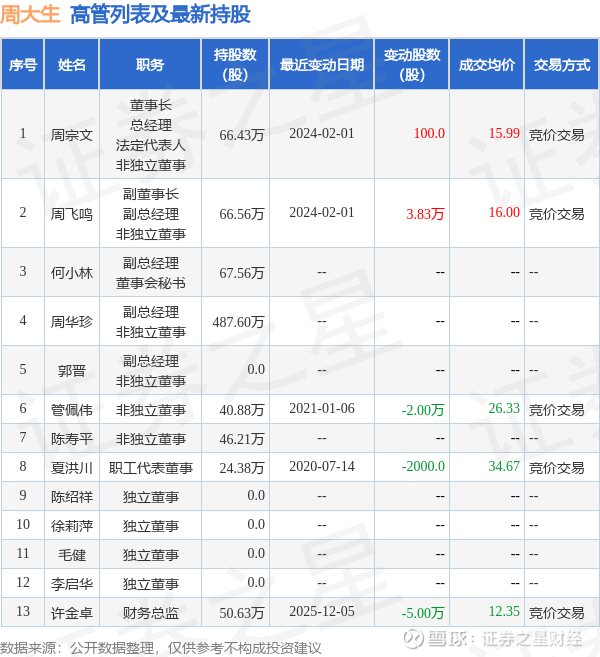Screen dimensions: 600x657
Task: Select the 交易方式 column header
Action: coord(562,65)
